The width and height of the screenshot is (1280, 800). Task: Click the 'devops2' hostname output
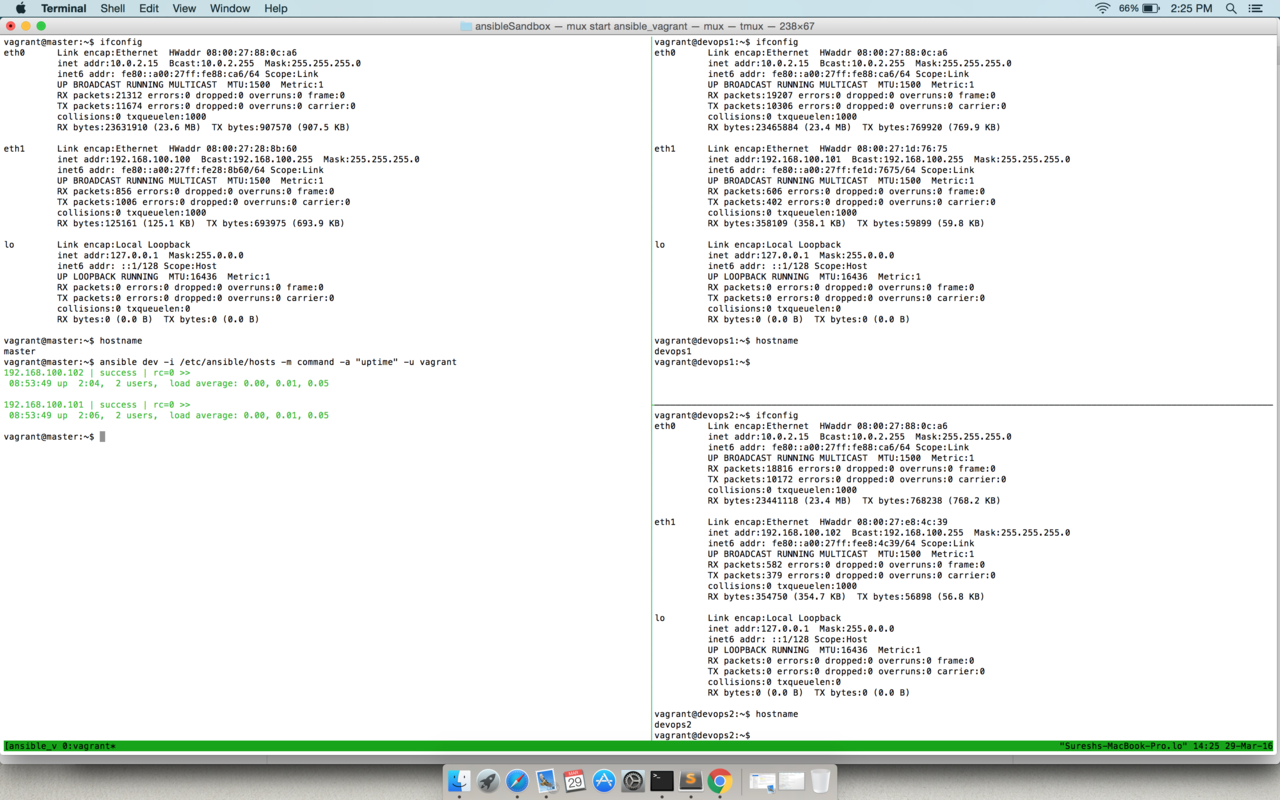click(673, 725)
